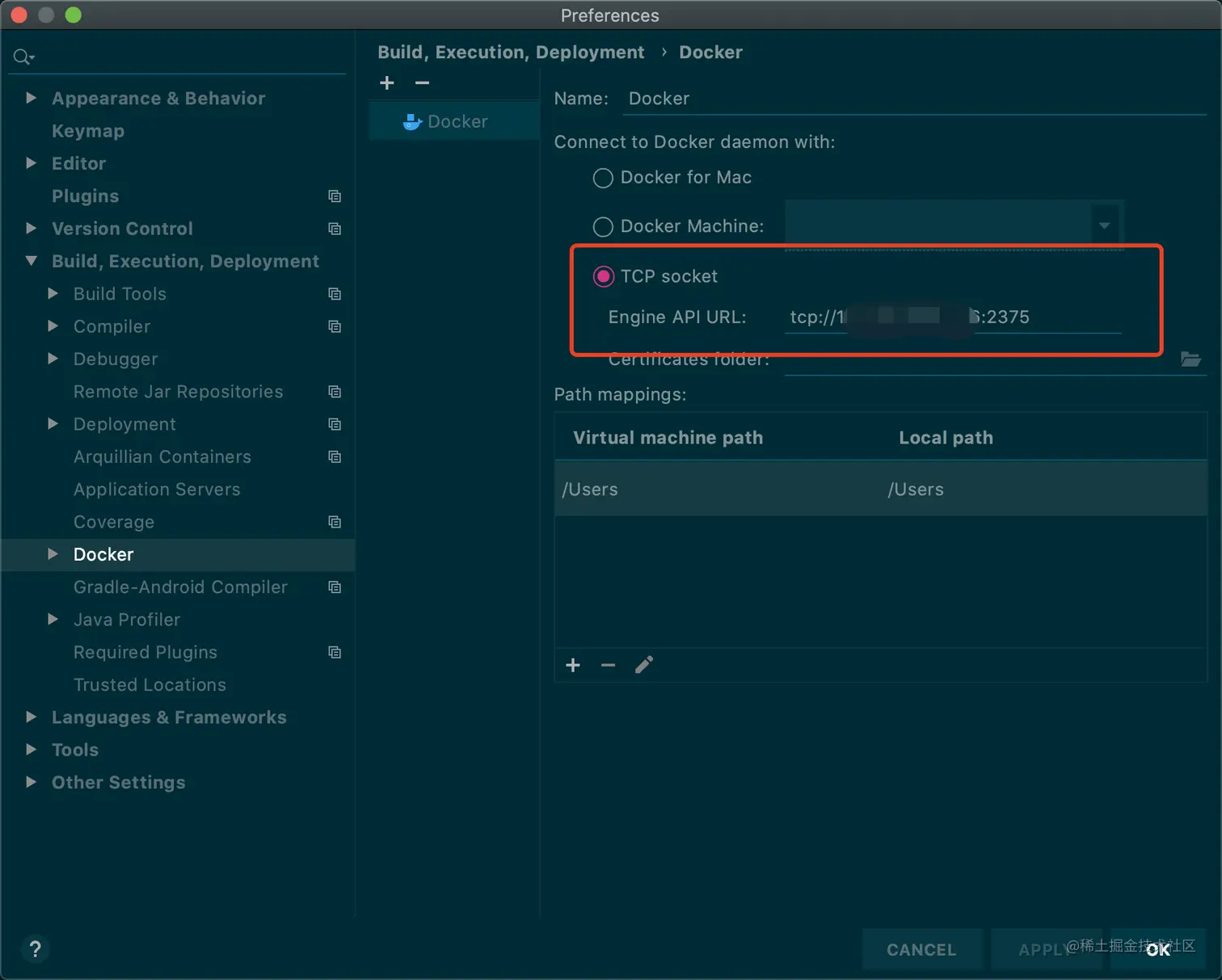Select the /Users local path cell

[x=1044, y=490]
